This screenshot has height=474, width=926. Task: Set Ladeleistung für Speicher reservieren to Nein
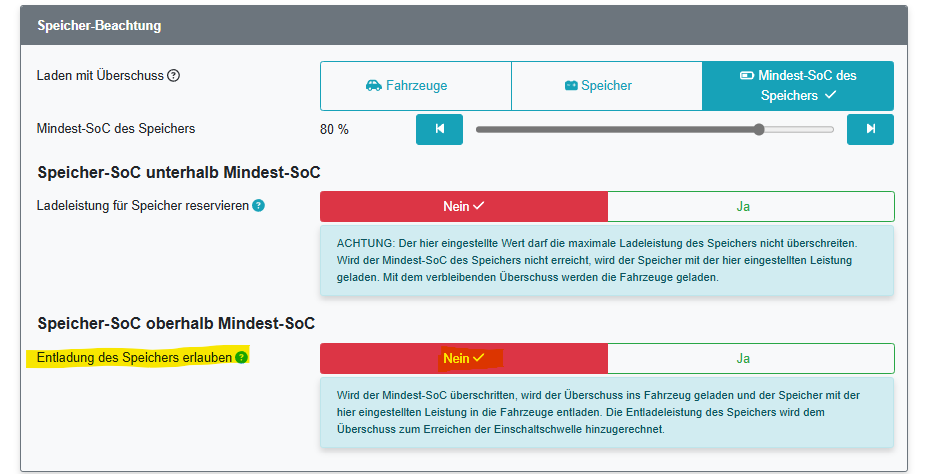(x=463, y=206)
